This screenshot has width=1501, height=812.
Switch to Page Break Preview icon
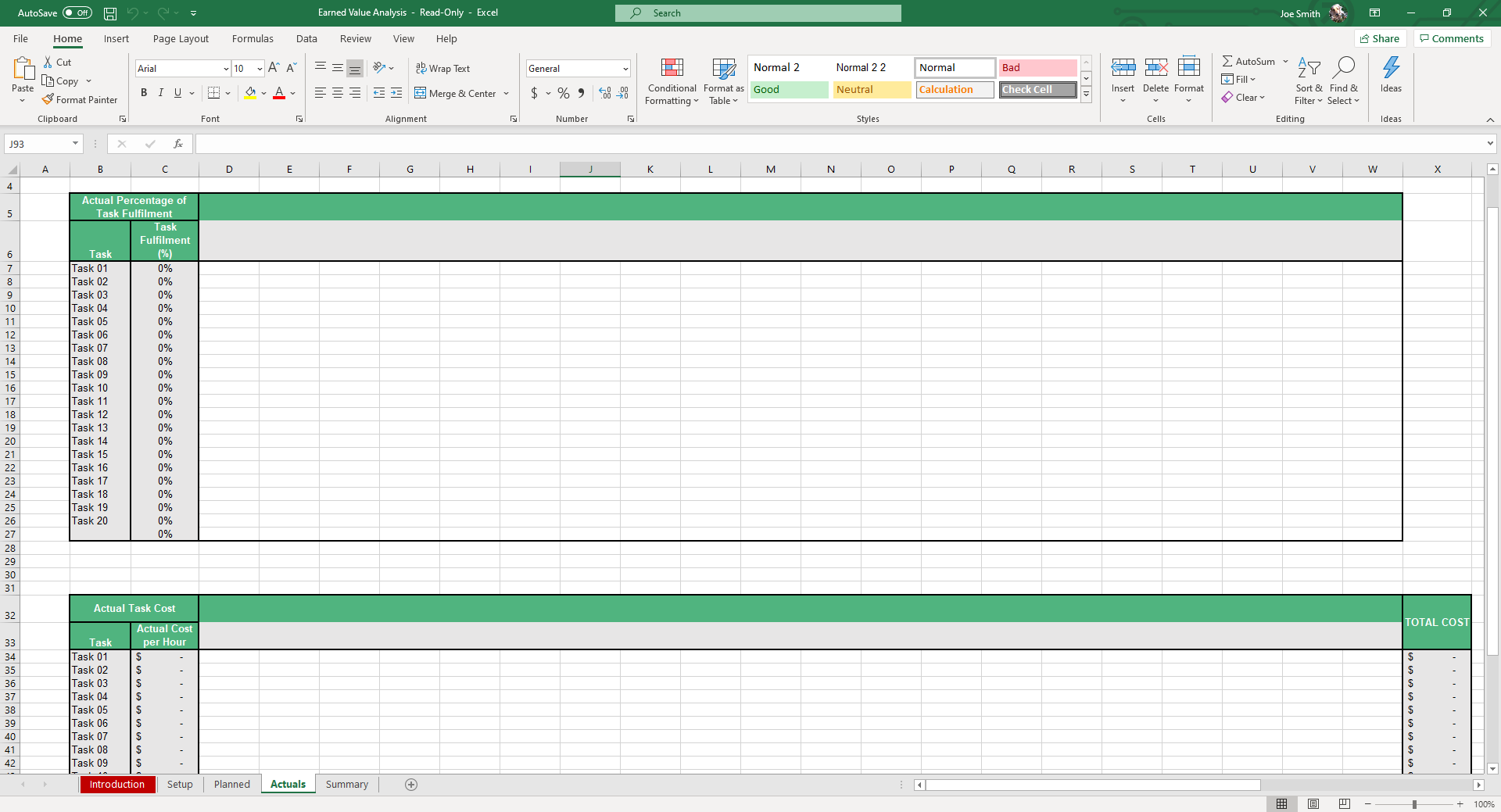(x=1345, y=804)
